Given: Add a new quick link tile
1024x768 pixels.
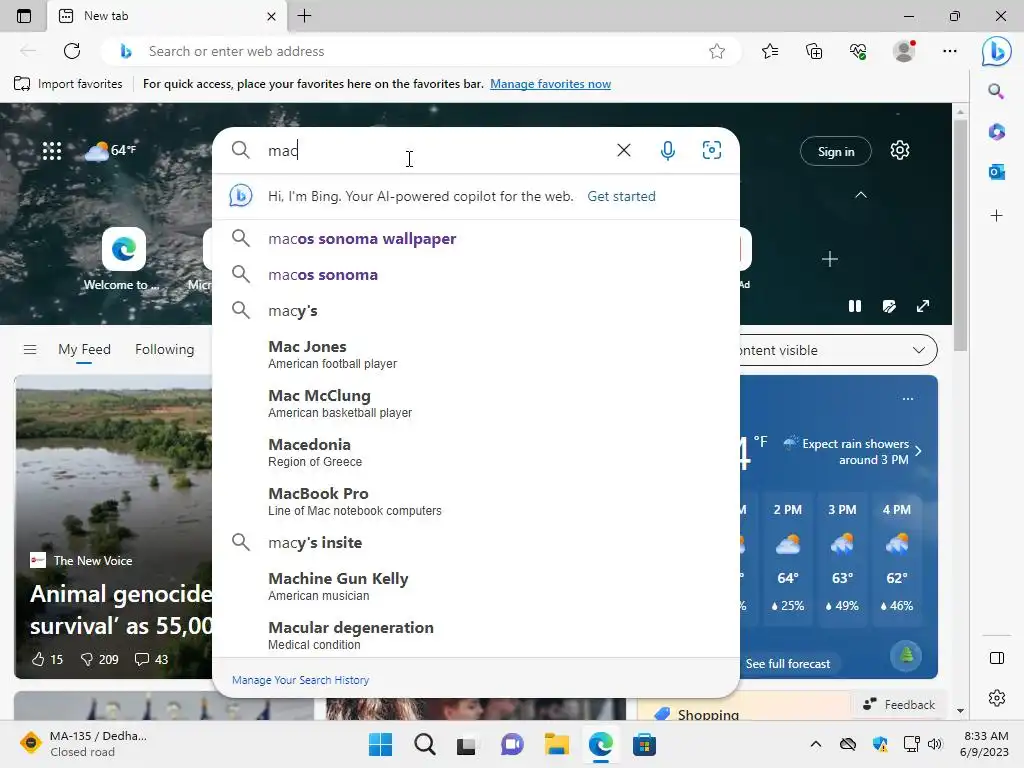Looking at the screenshot, I should (829, 259).
